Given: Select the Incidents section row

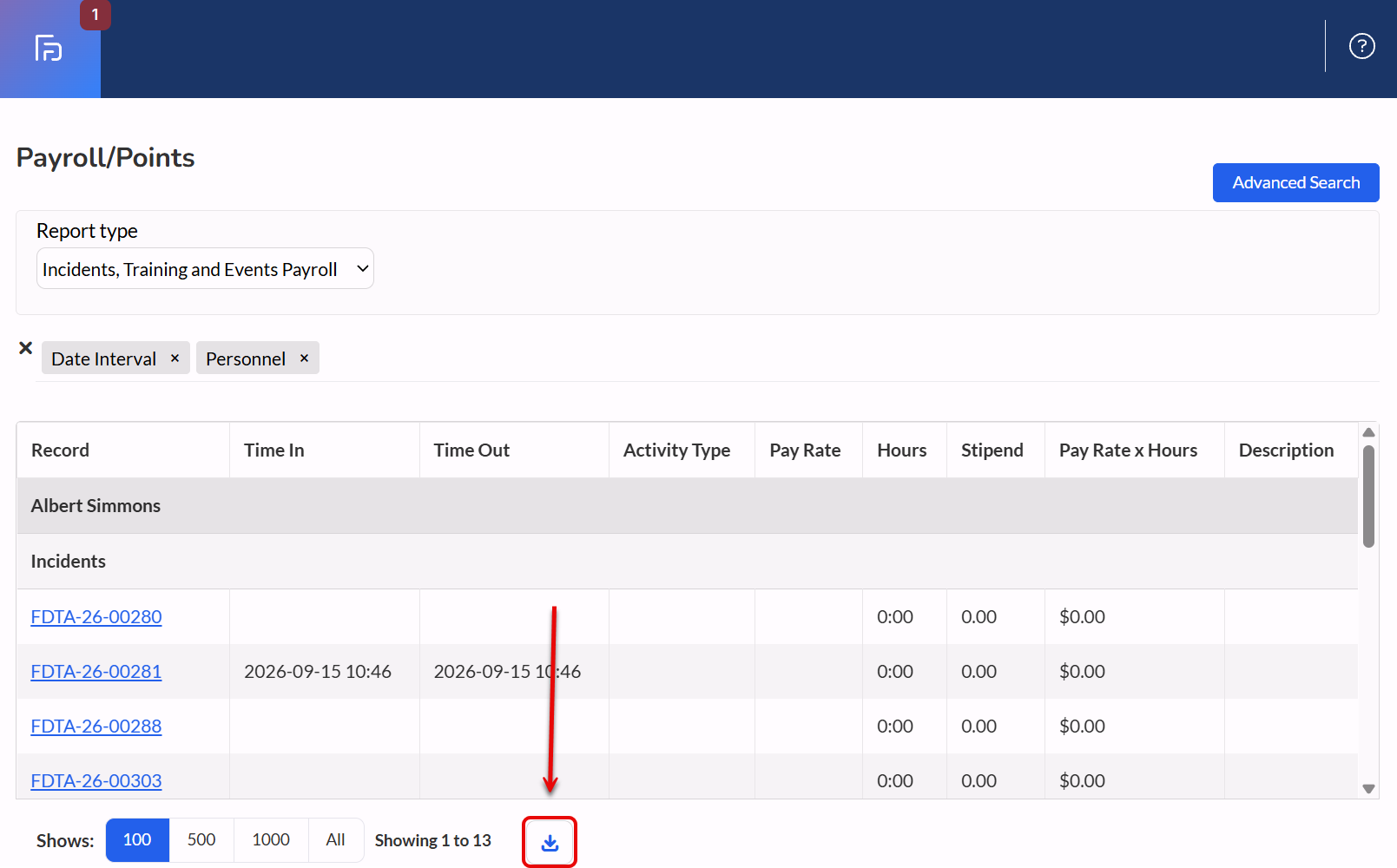Looking at the screenshot, I should (x=688, y=561).
